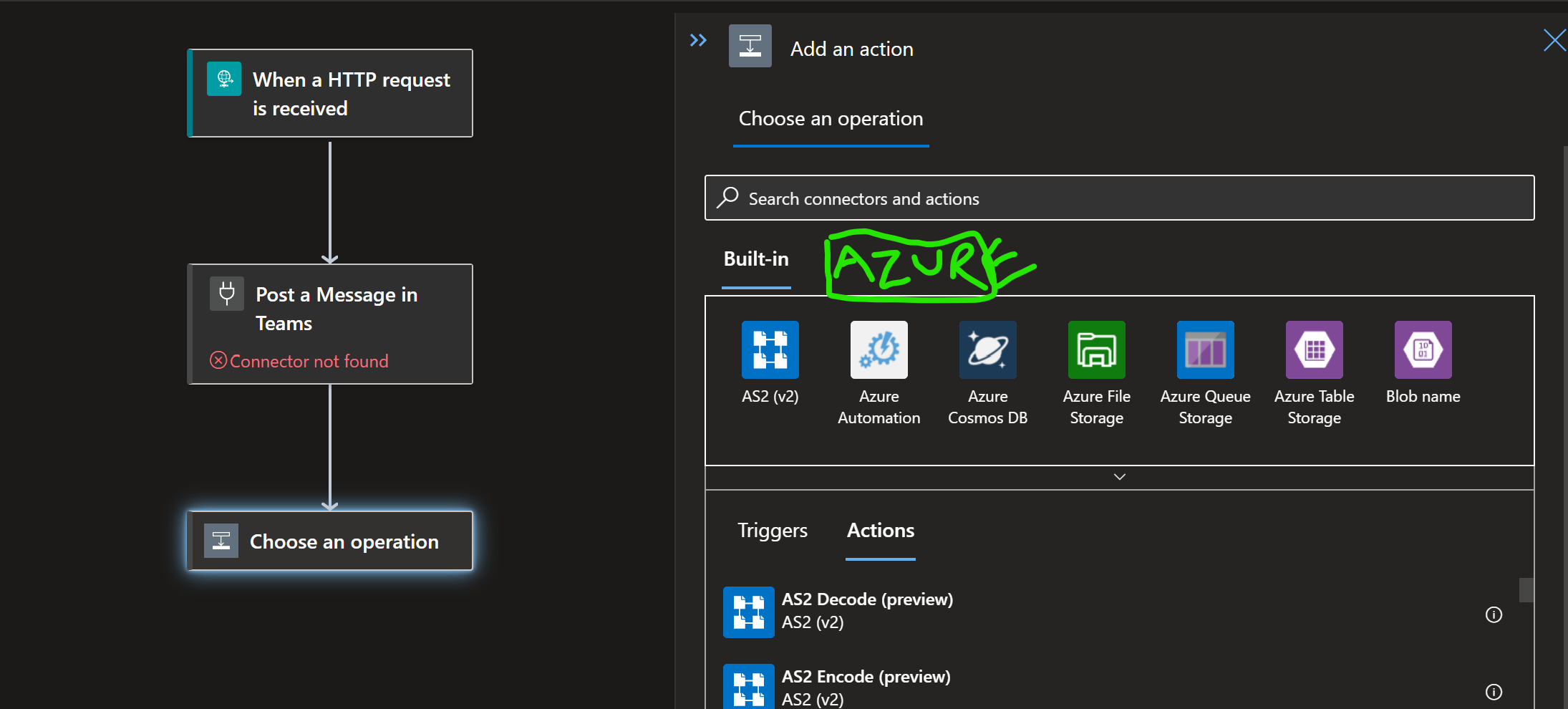
Task: Select the Azure Queue Storage connector
Action: tap(1205, 350)
